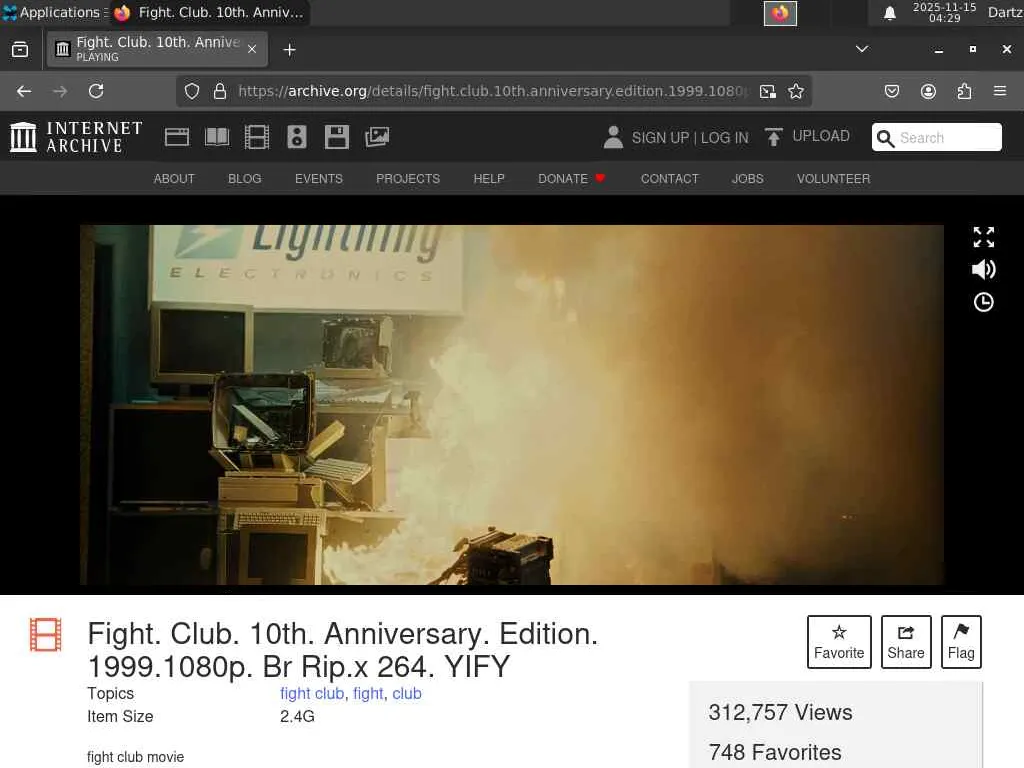This screenshot has width=1024, height=768.
Task: Open the BLOG menu item
Action: click(245, 179)
